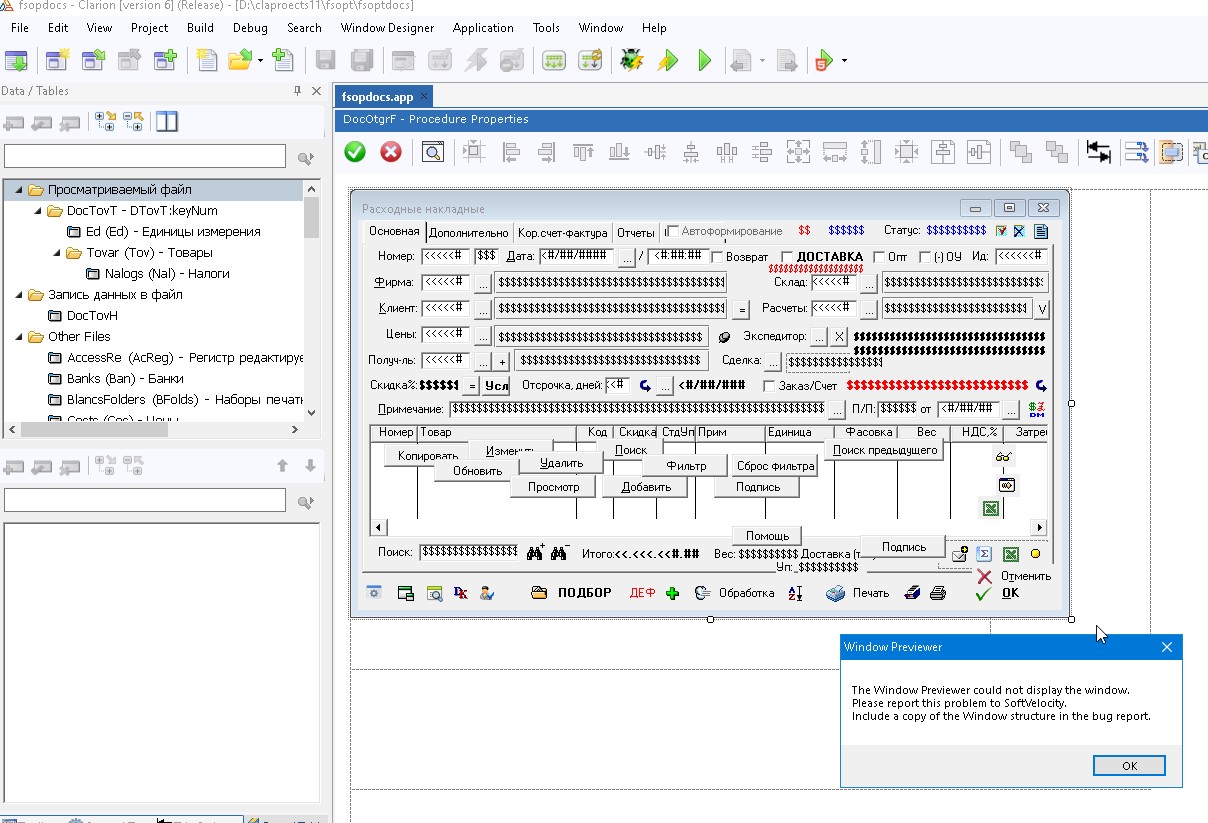The height and width of the screenshot is (823, 1208).
Task: Collapse the Просматриваемый файл tree node
Action: coord(19,190)
